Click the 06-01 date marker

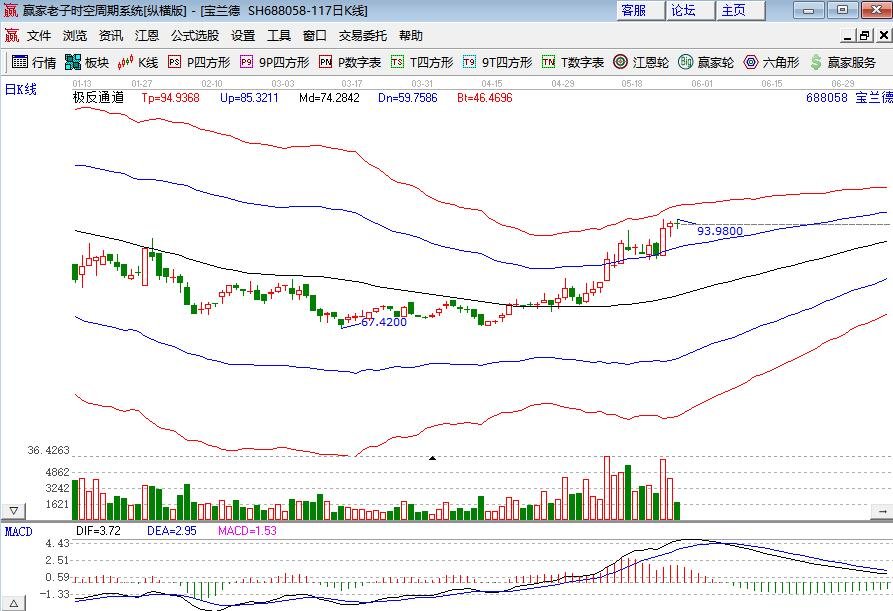tap(702, 84)
